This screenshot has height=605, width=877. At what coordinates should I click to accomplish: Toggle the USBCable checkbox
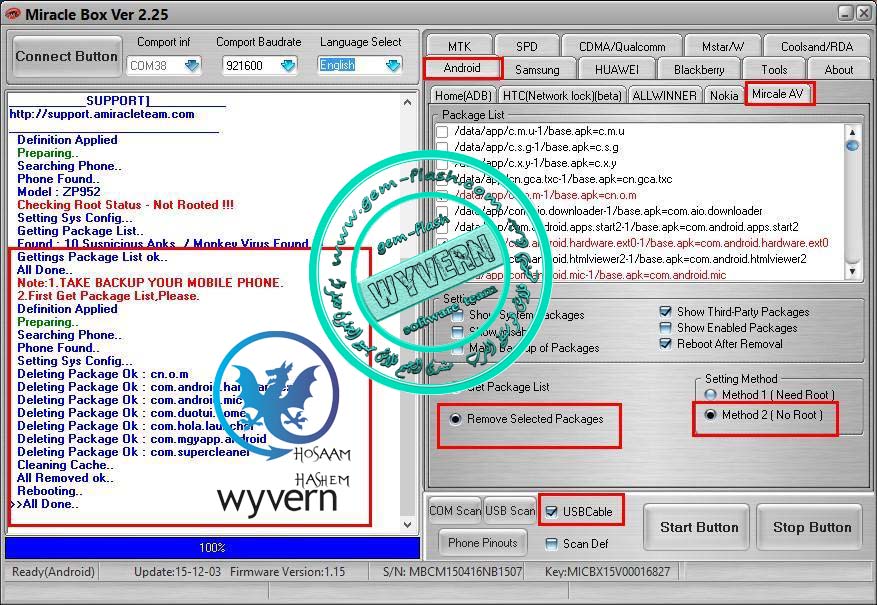pos(551,512)
